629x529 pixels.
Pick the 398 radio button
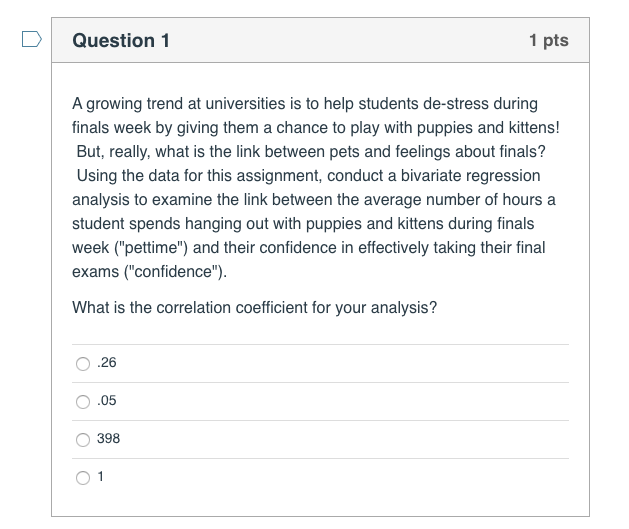pos(83,439)
